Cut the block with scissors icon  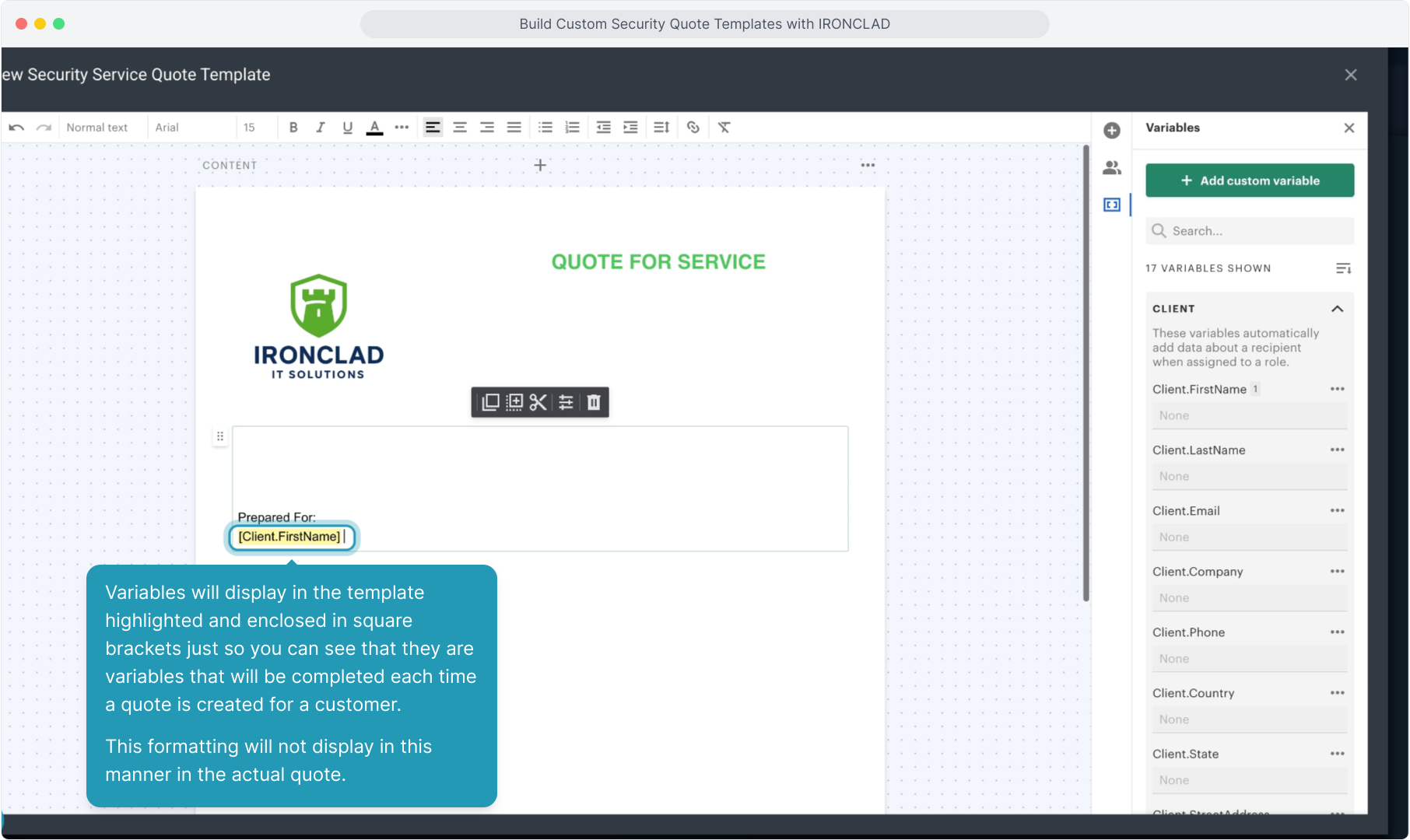[538, 402]
